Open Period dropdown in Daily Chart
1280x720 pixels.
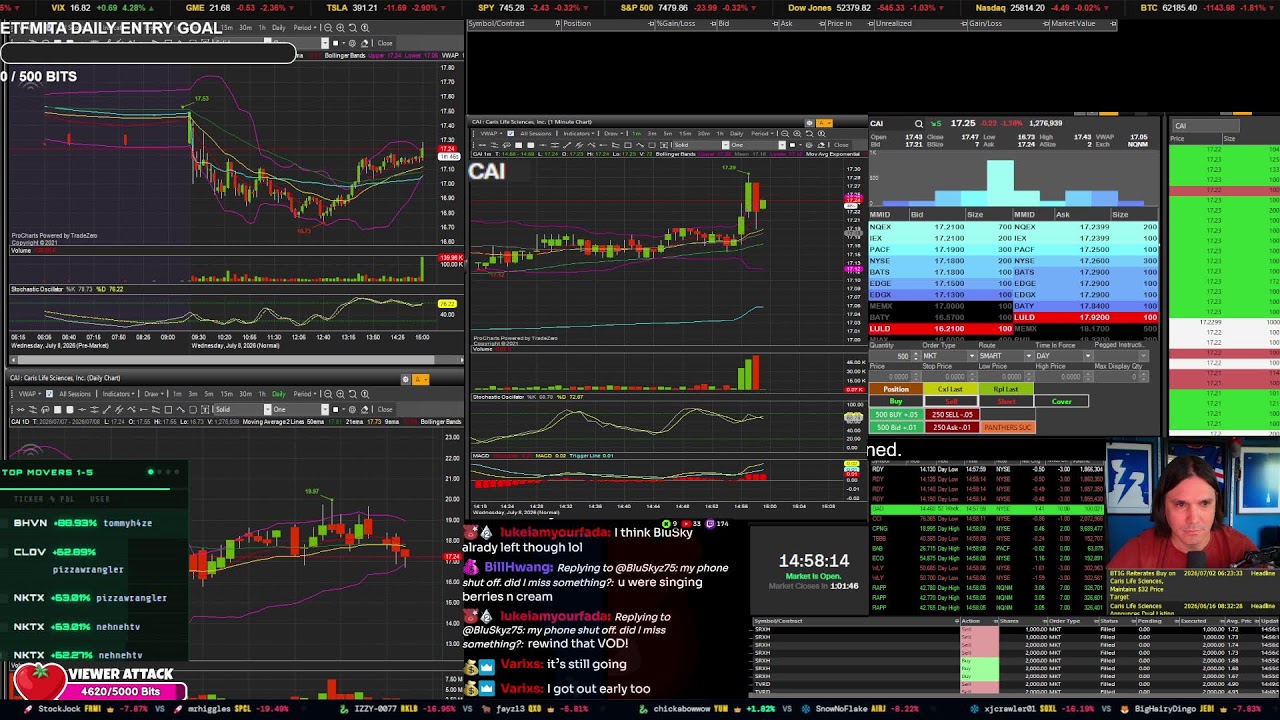306,394
